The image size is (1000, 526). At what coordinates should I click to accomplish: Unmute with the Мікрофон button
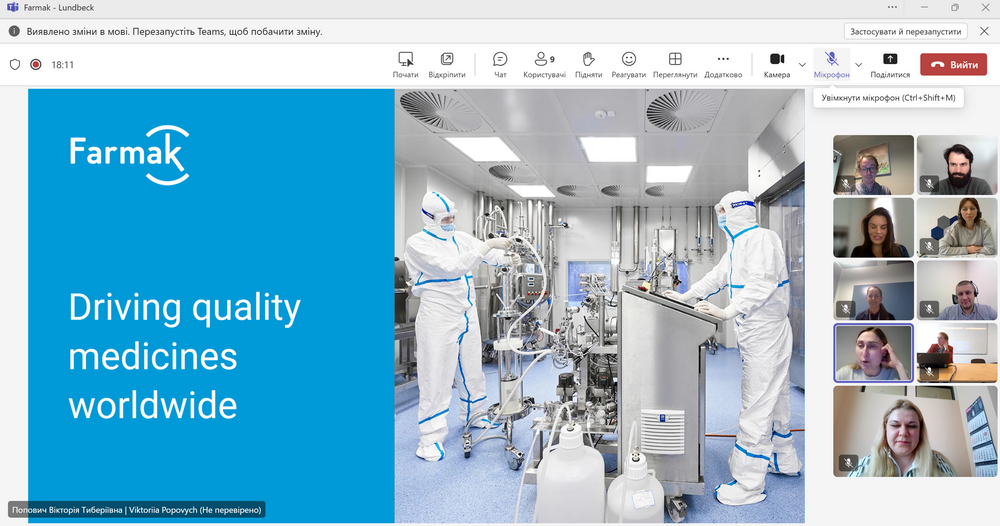pyautogui.click(x=831, y=65)
